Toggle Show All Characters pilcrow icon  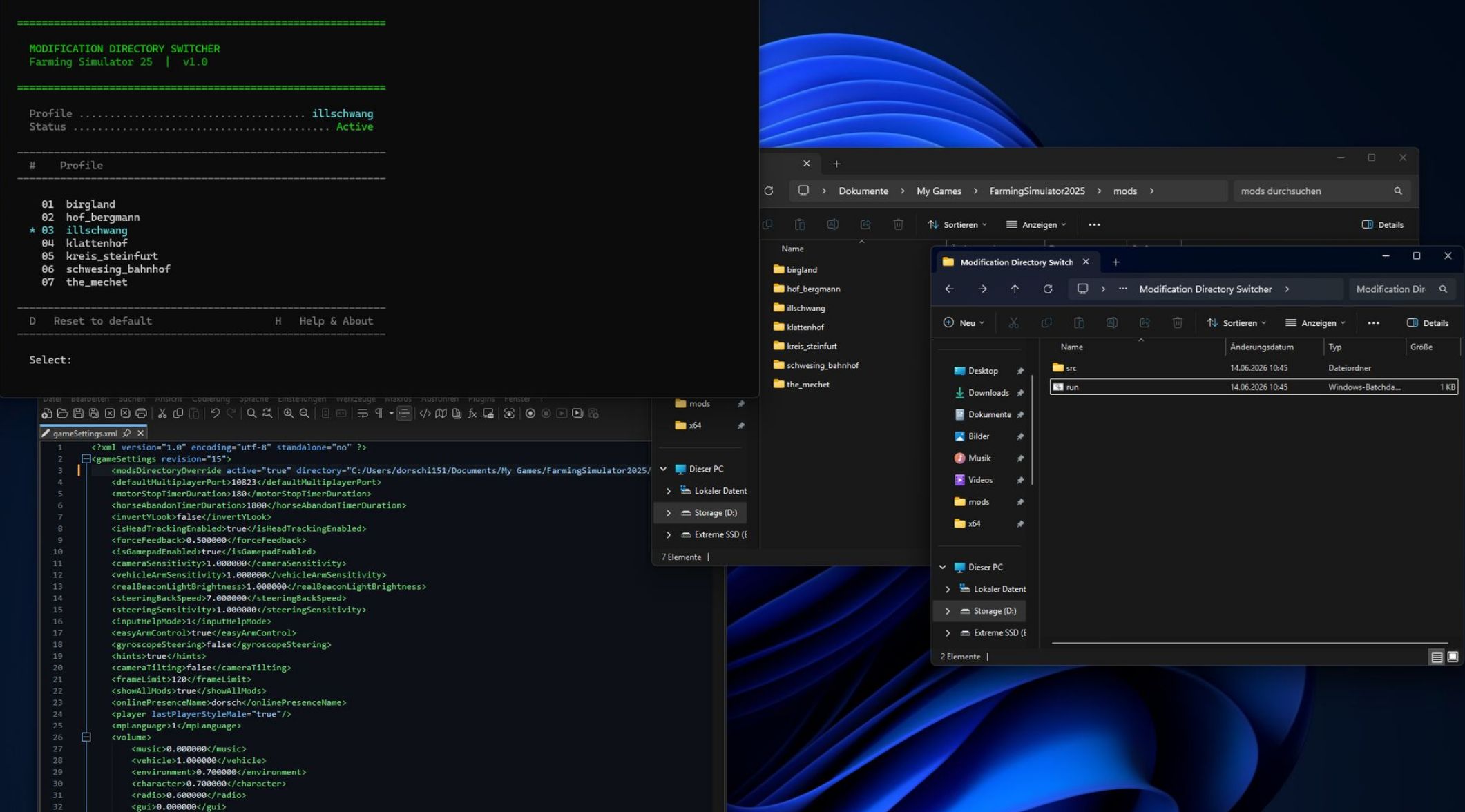point(379,414)
